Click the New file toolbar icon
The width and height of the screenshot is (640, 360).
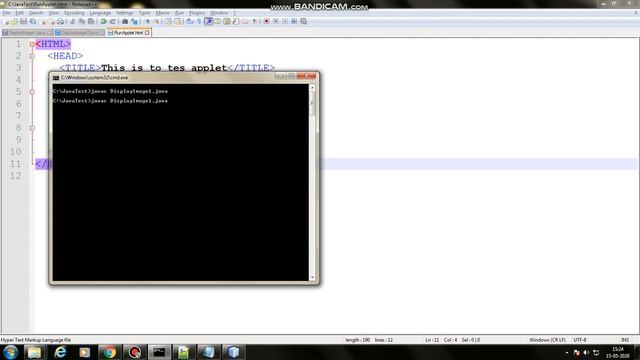(x=5, y=21)
